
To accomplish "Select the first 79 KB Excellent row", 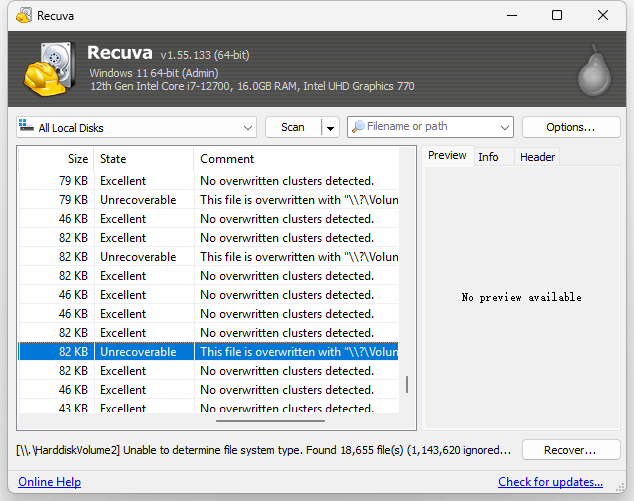I will (209, 181).
